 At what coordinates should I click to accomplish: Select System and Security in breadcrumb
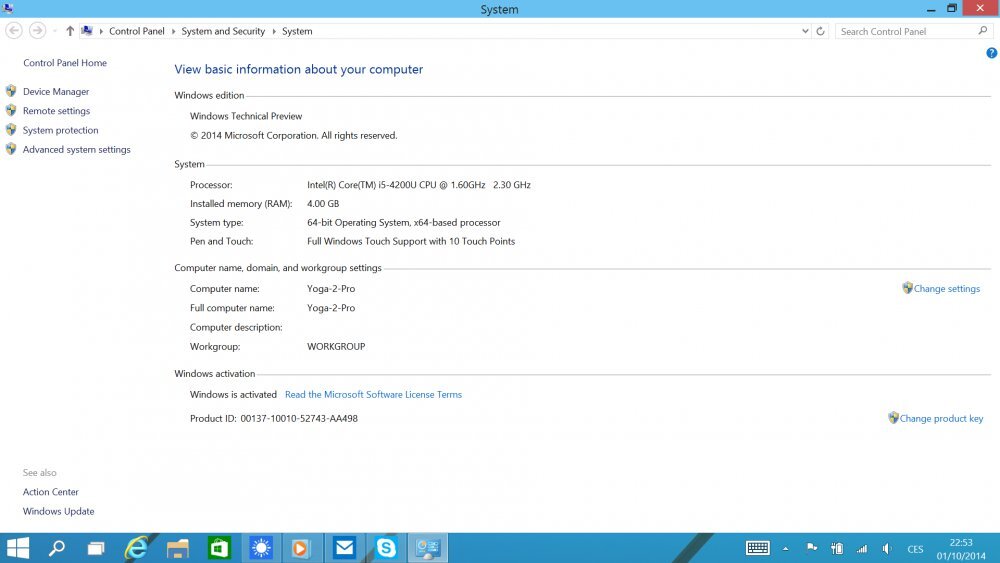tap(223, 31)
